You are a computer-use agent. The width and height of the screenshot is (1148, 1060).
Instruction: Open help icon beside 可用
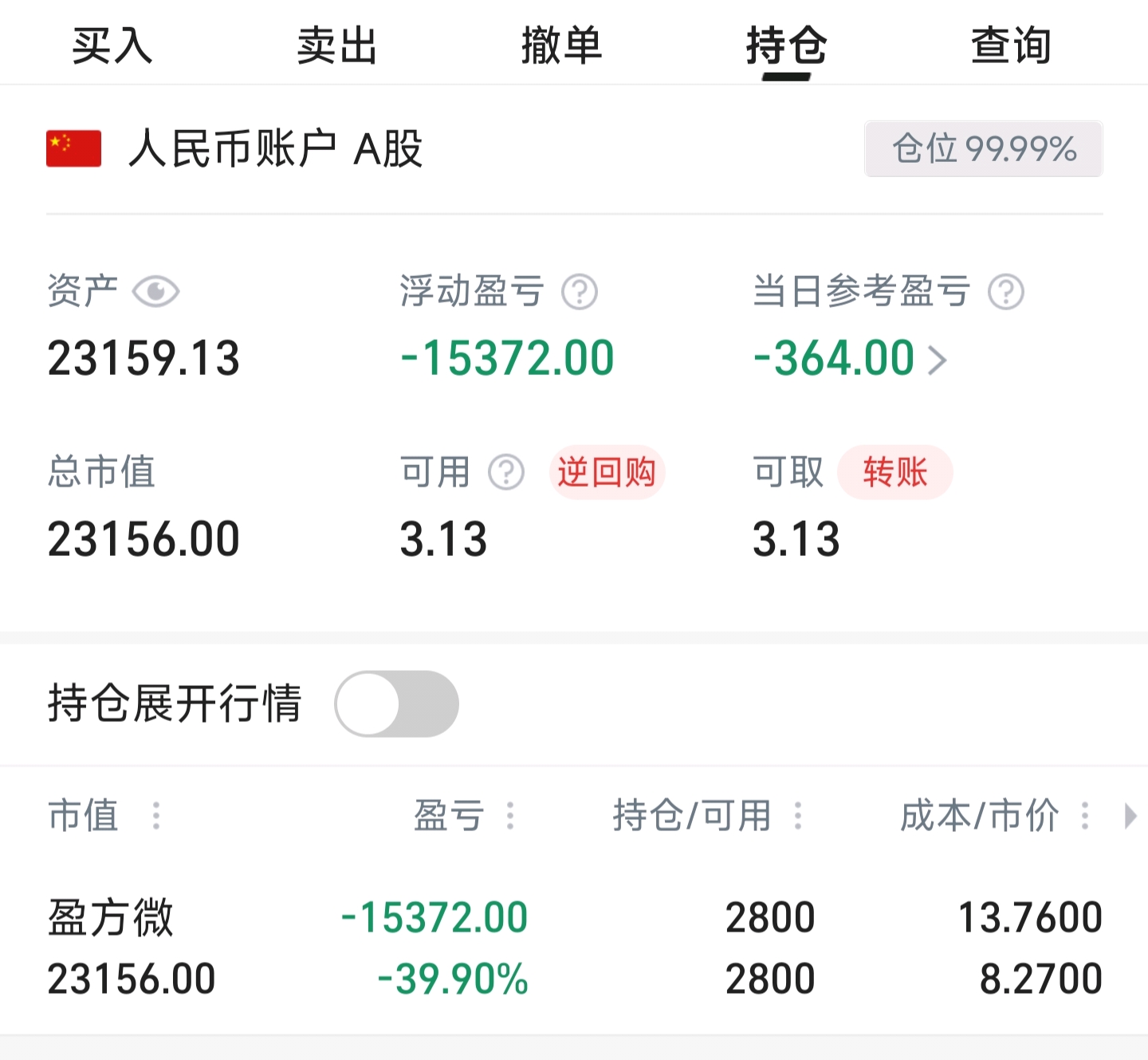pyautogui.click(x=506, y=472)
